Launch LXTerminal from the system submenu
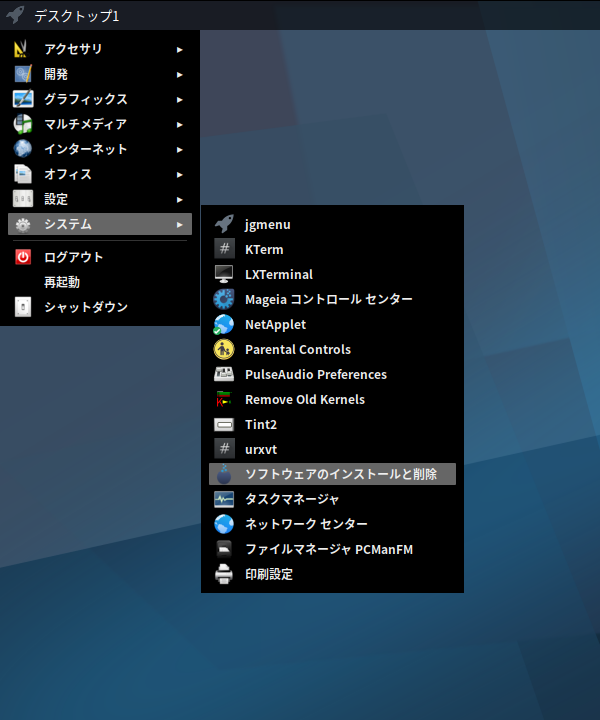The image size is (600, 720). coord(332,275)
